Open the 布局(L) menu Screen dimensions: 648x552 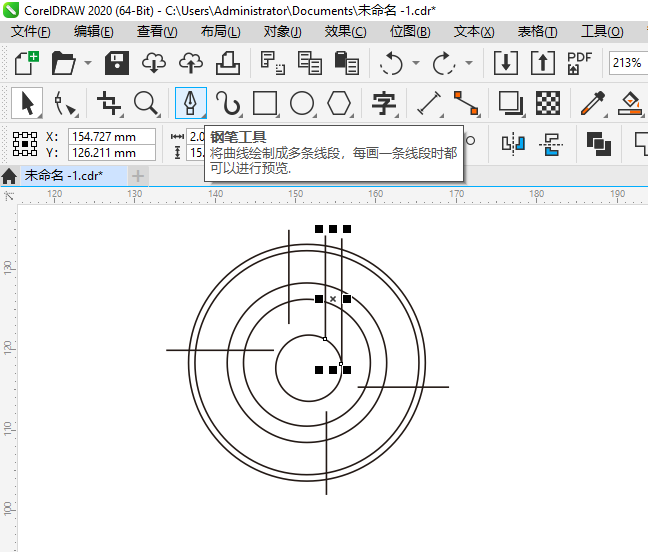pos(221,31)
